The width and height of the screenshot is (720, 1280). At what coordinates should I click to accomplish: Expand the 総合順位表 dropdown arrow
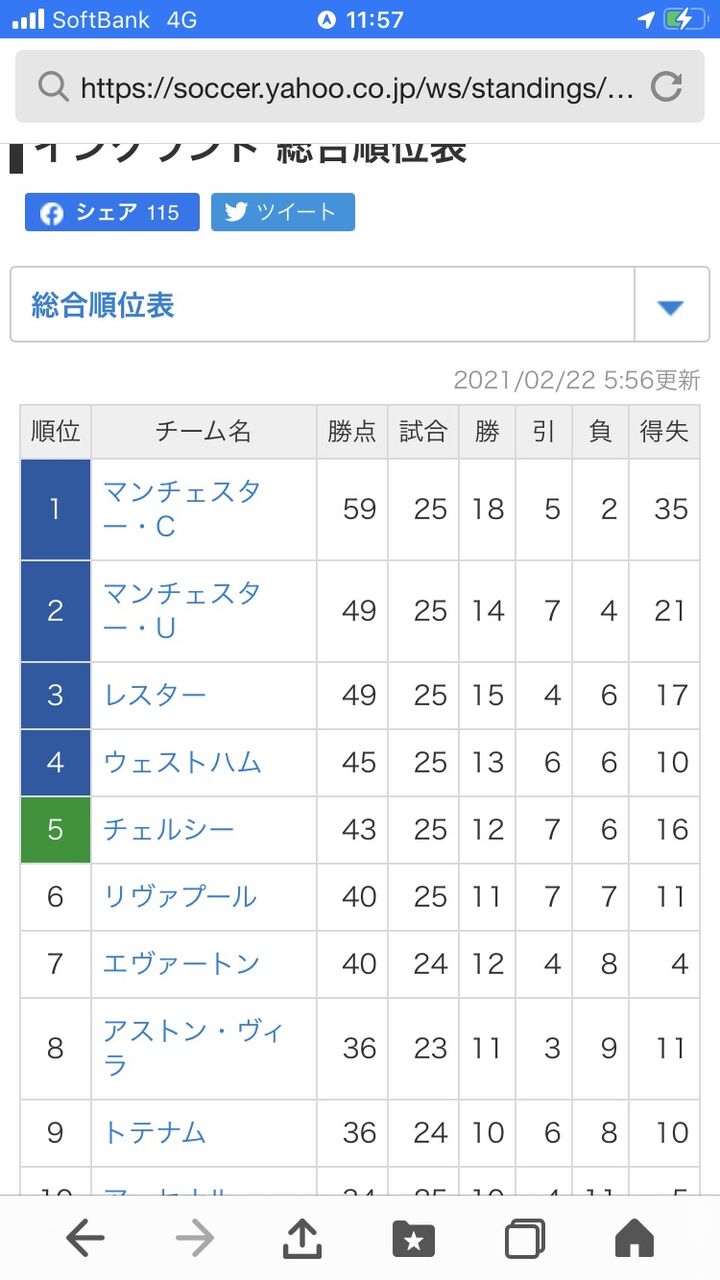[668, 305]
